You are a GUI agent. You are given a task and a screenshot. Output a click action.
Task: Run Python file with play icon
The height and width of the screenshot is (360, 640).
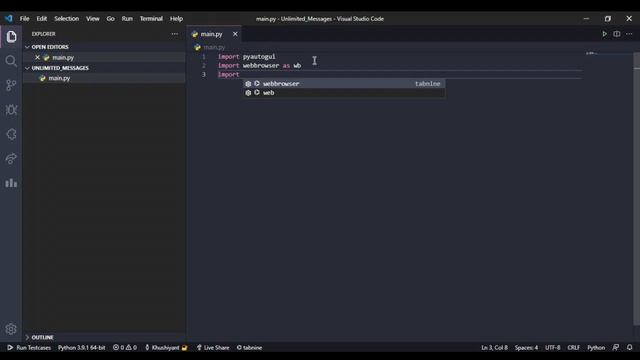(604, 34)
